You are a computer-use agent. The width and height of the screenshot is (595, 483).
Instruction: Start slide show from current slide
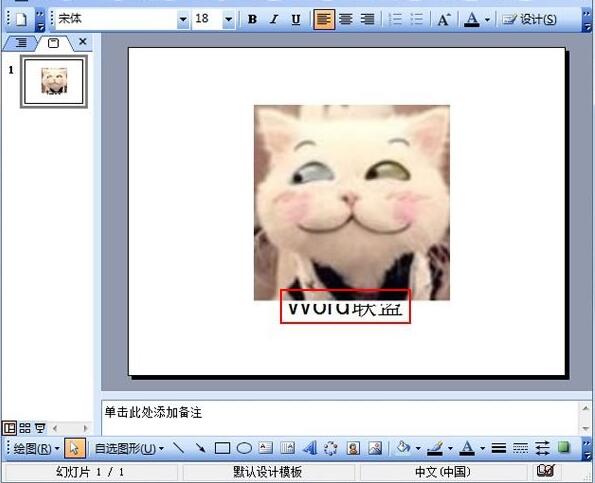pos(40,428)
